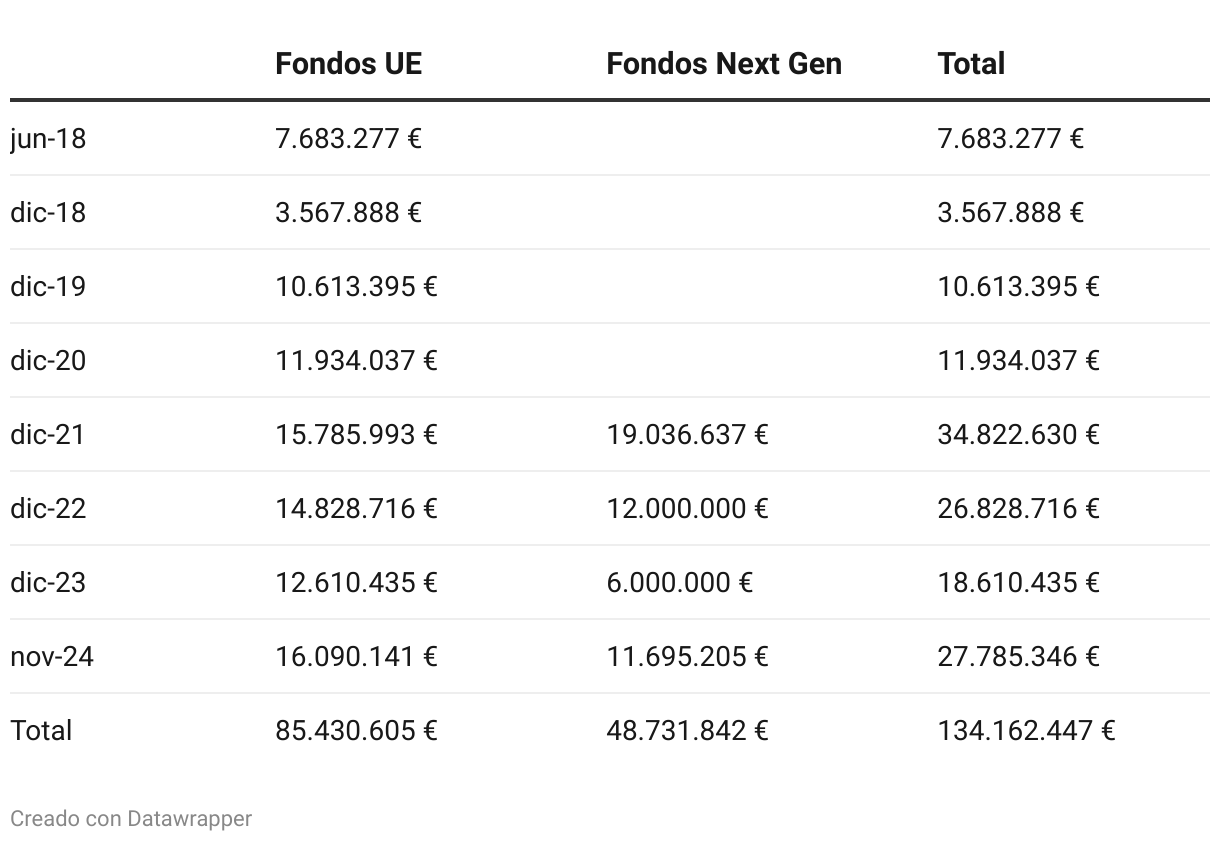Select the 134.162.447 € grand total
The image size is (1220, 842).
1026,730
